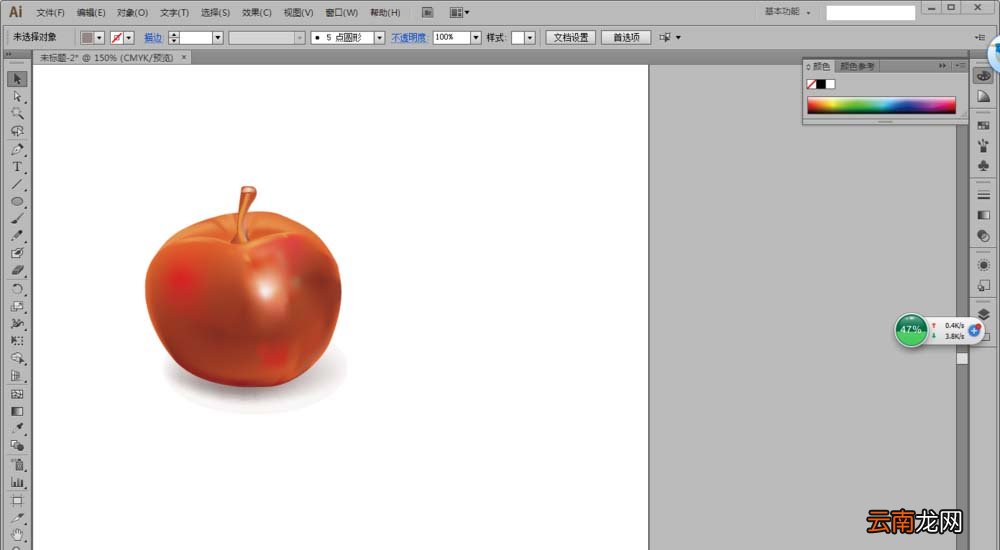Select the Slice tool

click(17, 517)
